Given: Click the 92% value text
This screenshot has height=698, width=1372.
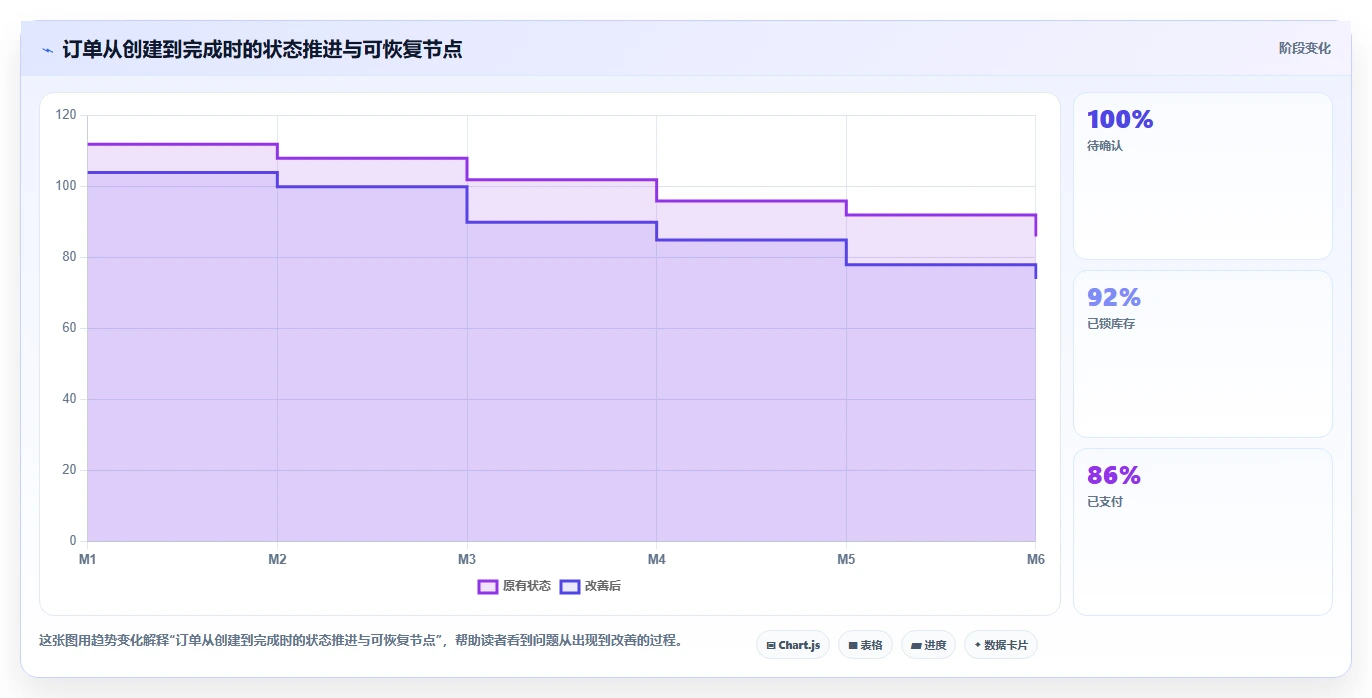Looking at the screenshot, I should point(1114,298).
